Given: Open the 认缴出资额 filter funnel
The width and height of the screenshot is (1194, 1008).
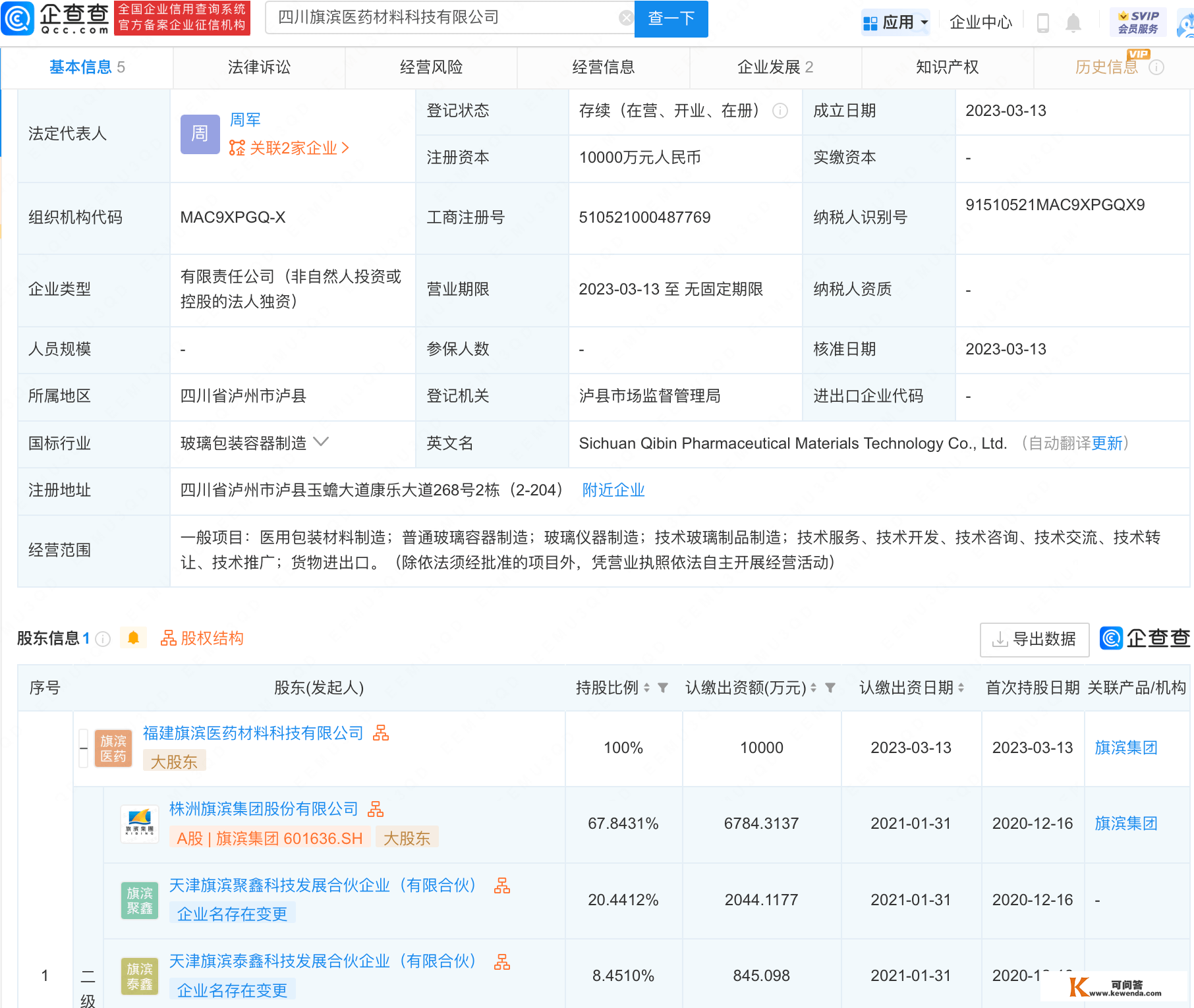Looking at the screenshot, I should pos(830,687).
